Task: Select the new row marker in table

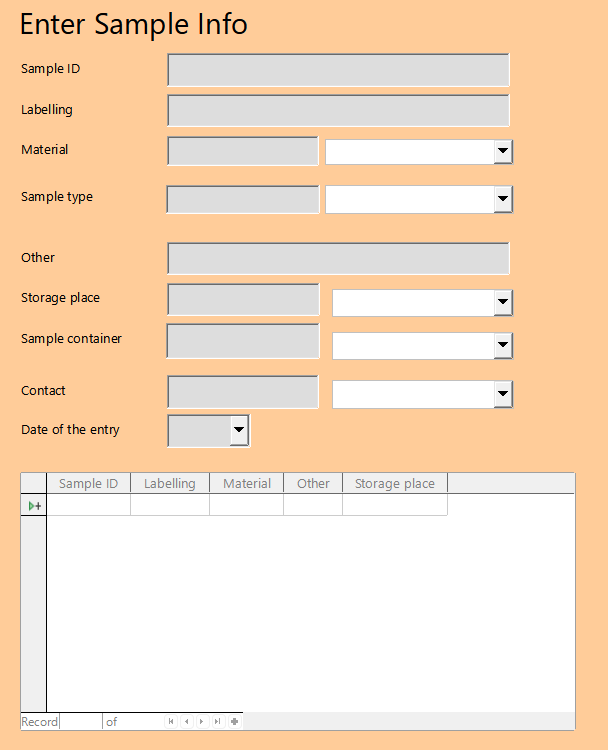Action: tap(33, 505)
